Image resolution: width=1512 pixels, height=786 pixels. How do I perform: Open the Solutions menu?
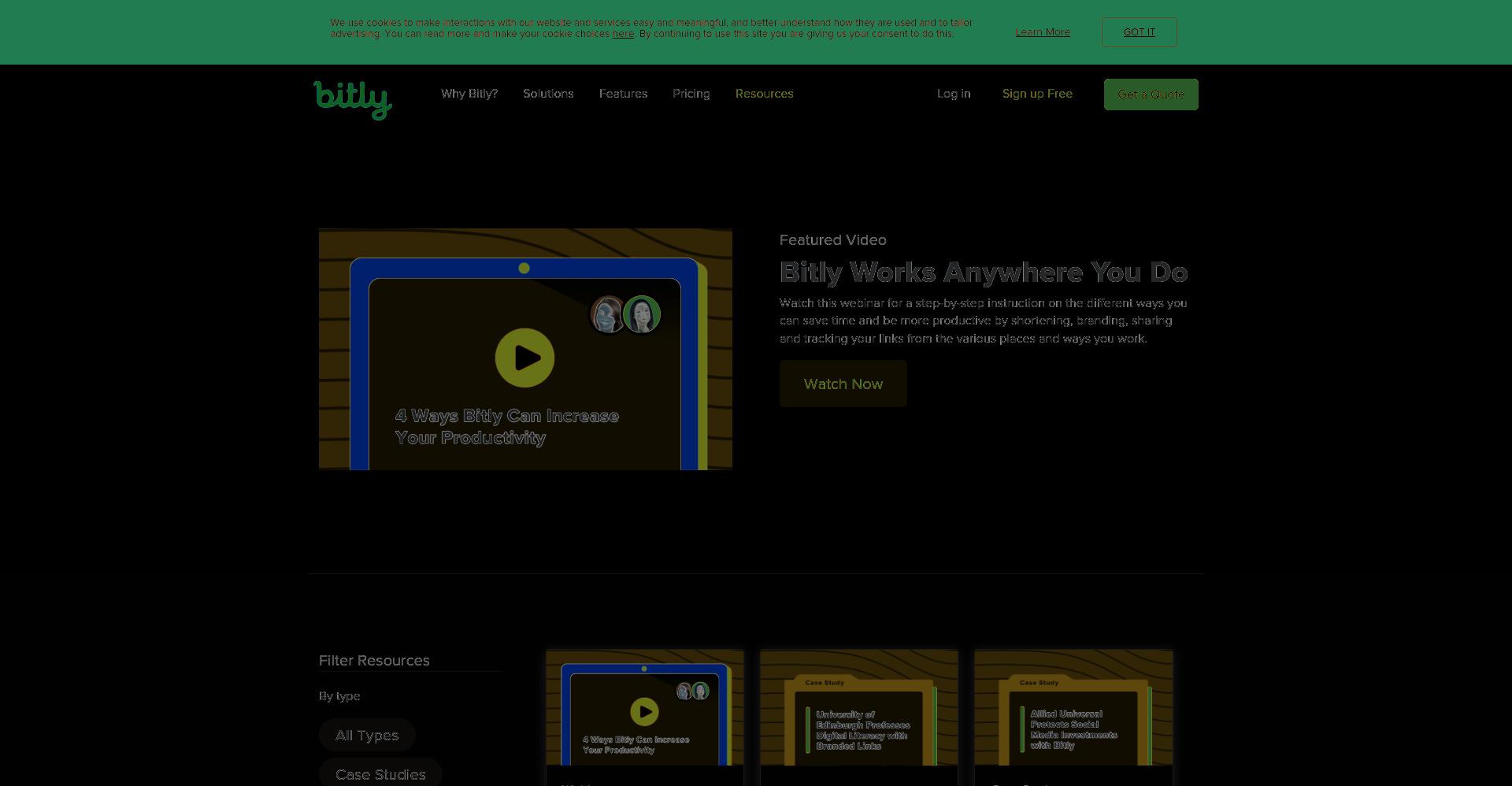pos(548,94)
